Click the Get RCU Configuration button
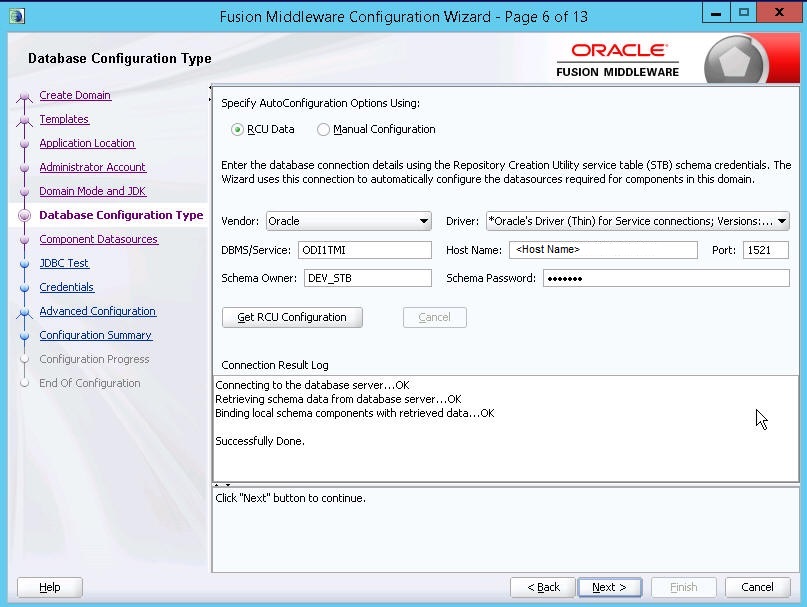Screen dimensions: 807x607 pyautogui.click(x=291, y=317)
